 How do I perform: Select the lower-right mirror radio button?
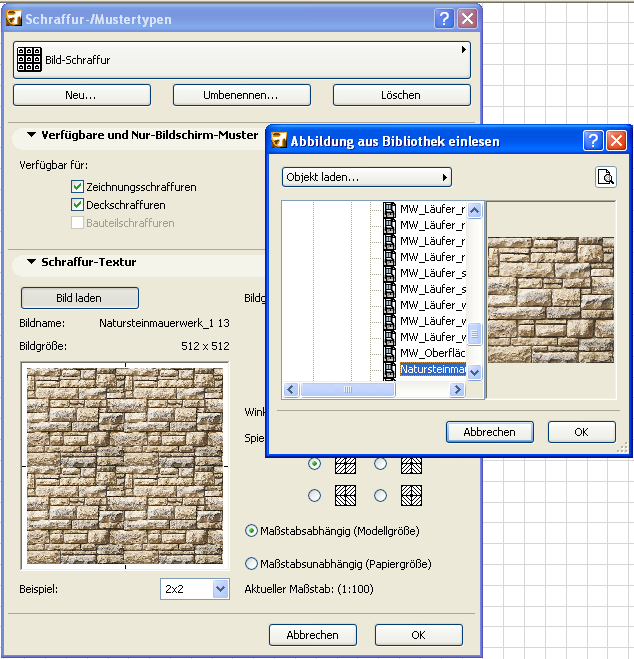(380, 496)
